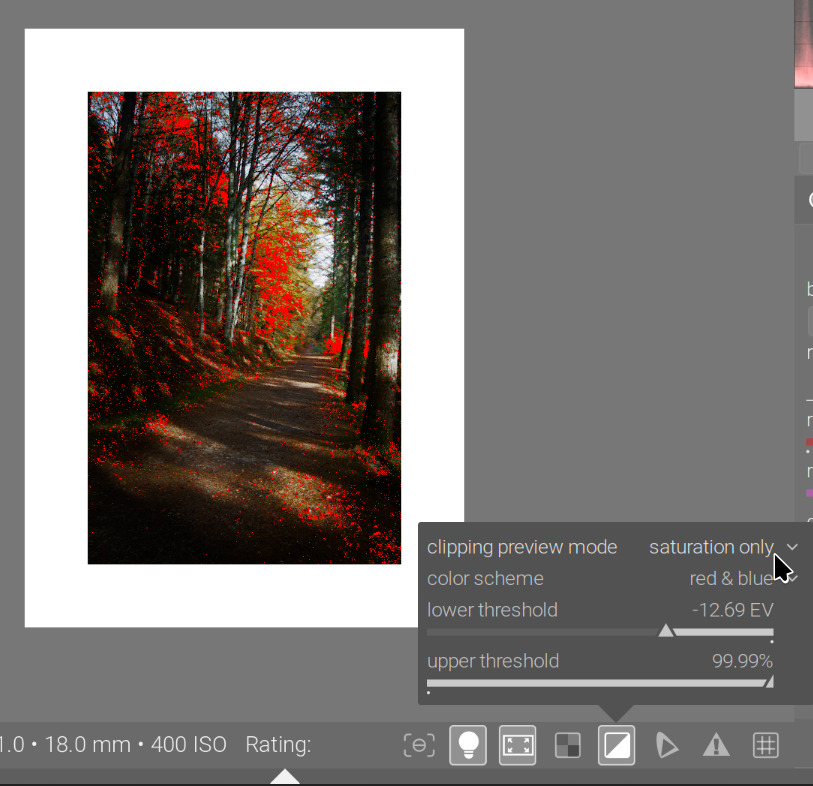The image size is (813, 786).
Task: Click the high quality processing frame icon
Action: [x=517, y=745]
